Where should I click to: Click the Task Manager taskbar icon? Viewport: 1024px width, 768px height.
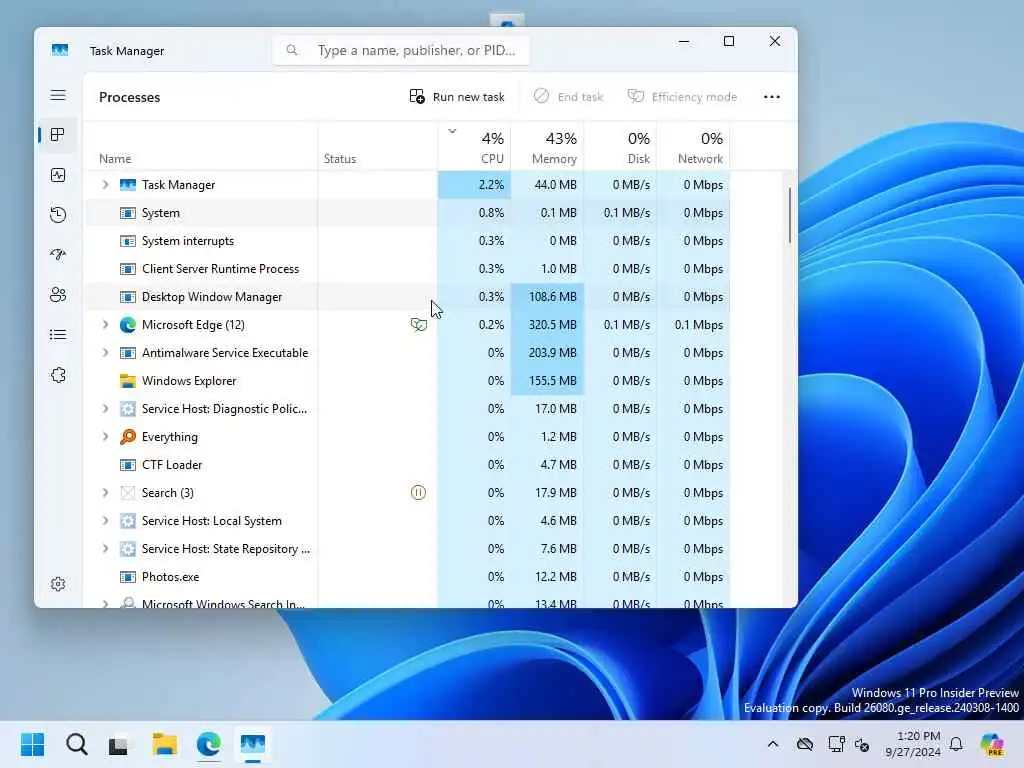(253, 744)
